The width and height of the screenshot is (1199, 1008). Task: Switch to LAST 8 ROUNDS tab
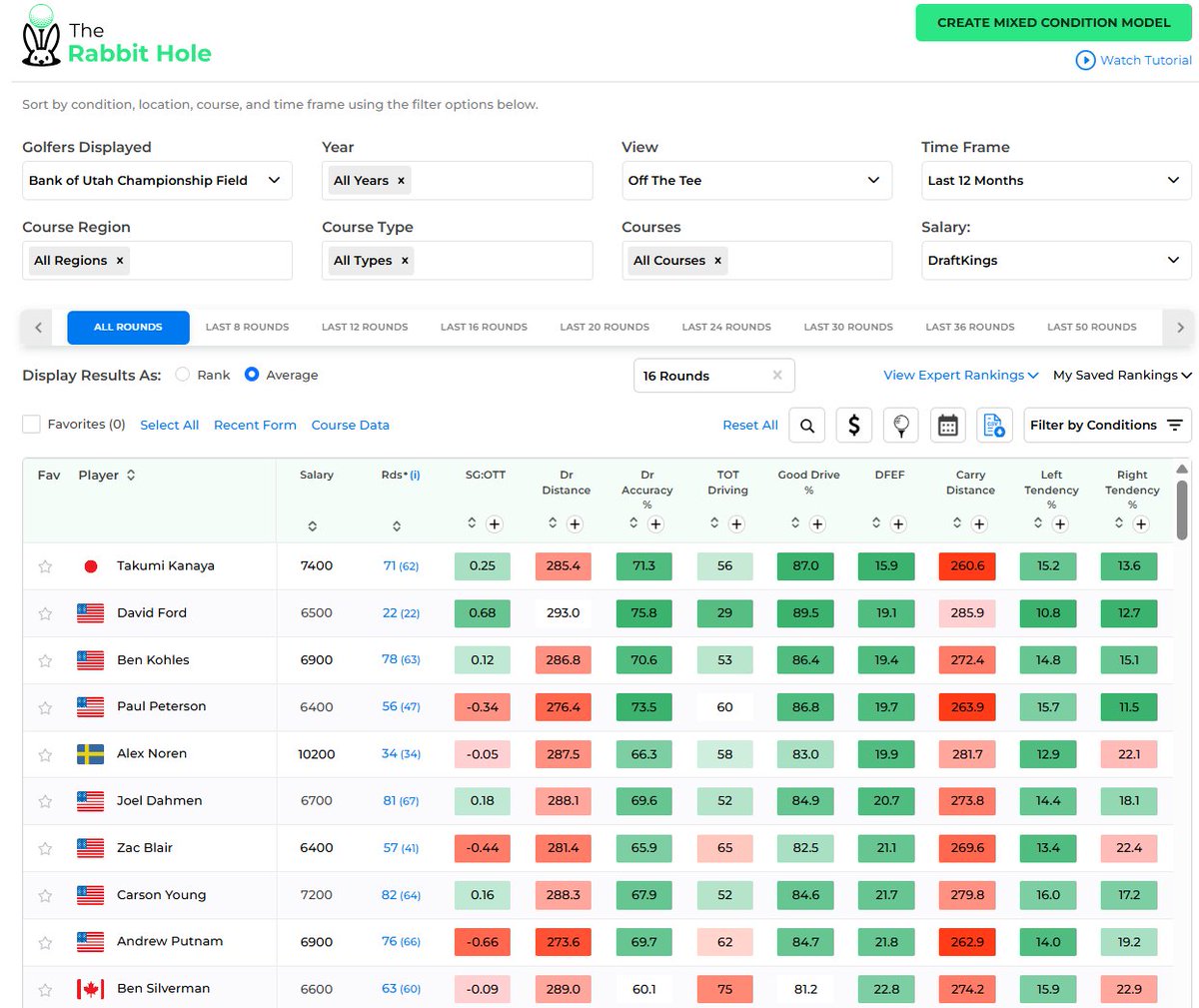pos(247,327)
